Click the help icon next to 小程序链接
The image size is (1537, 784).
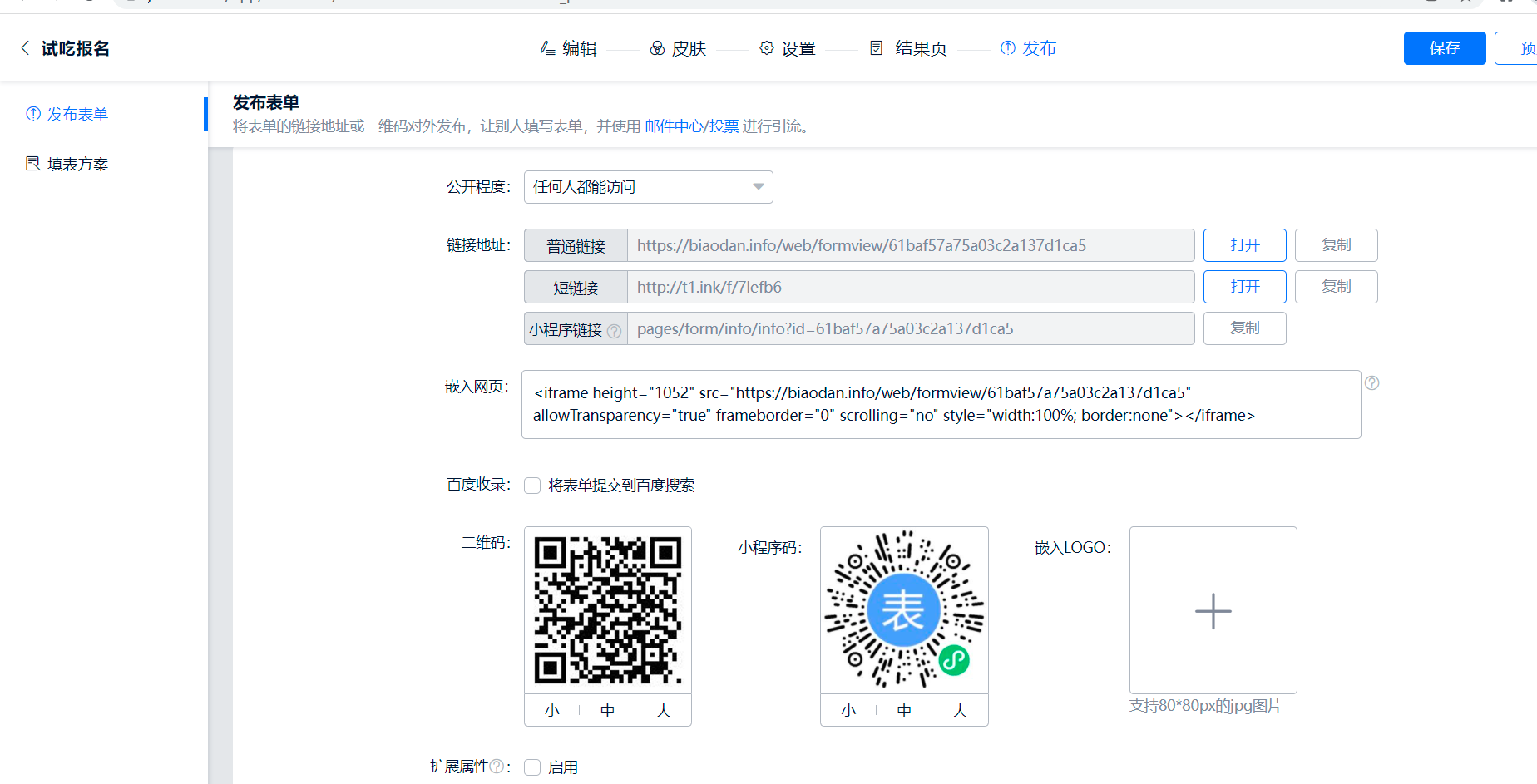pyautogui.click(x=614, y=331)
